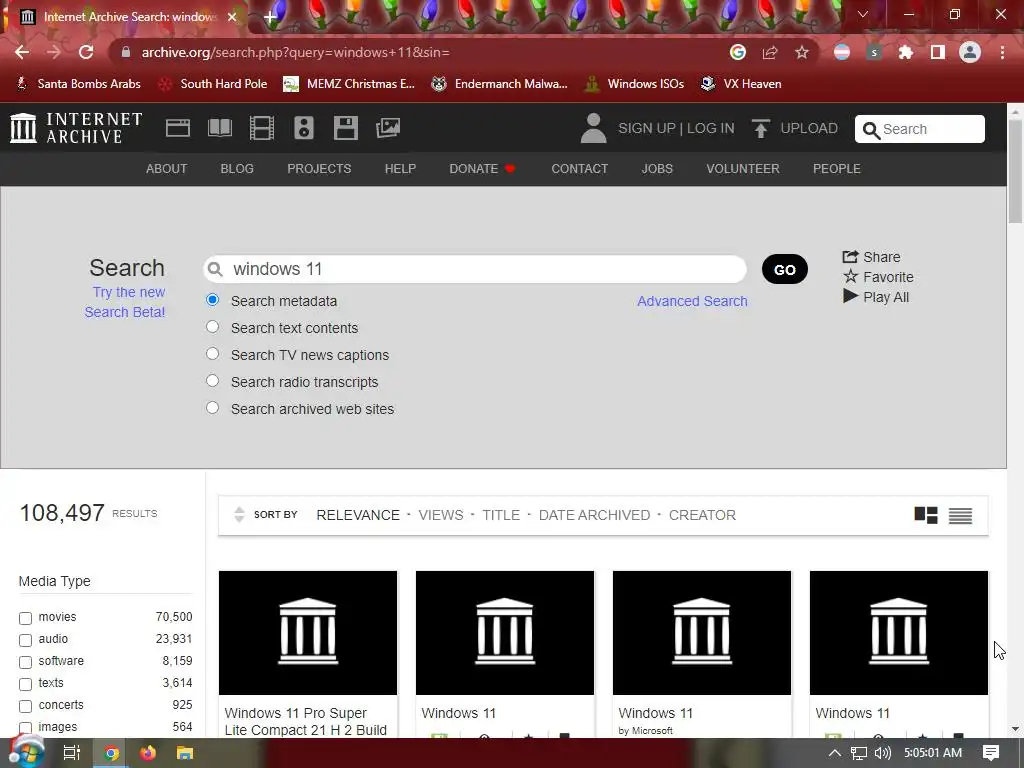Viewport: 1024px width, 768px height.
Task: Click the Share link
Action: pos(871,257)
